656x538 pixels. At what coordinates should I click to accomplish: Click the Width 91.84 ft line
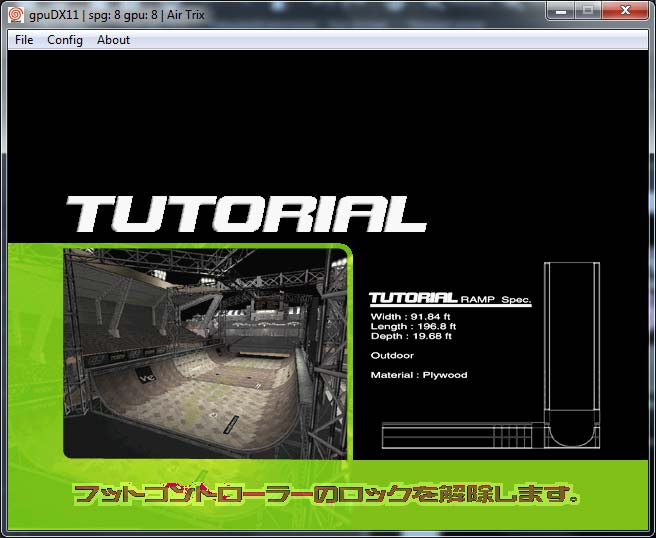click(x=412, y=318)
